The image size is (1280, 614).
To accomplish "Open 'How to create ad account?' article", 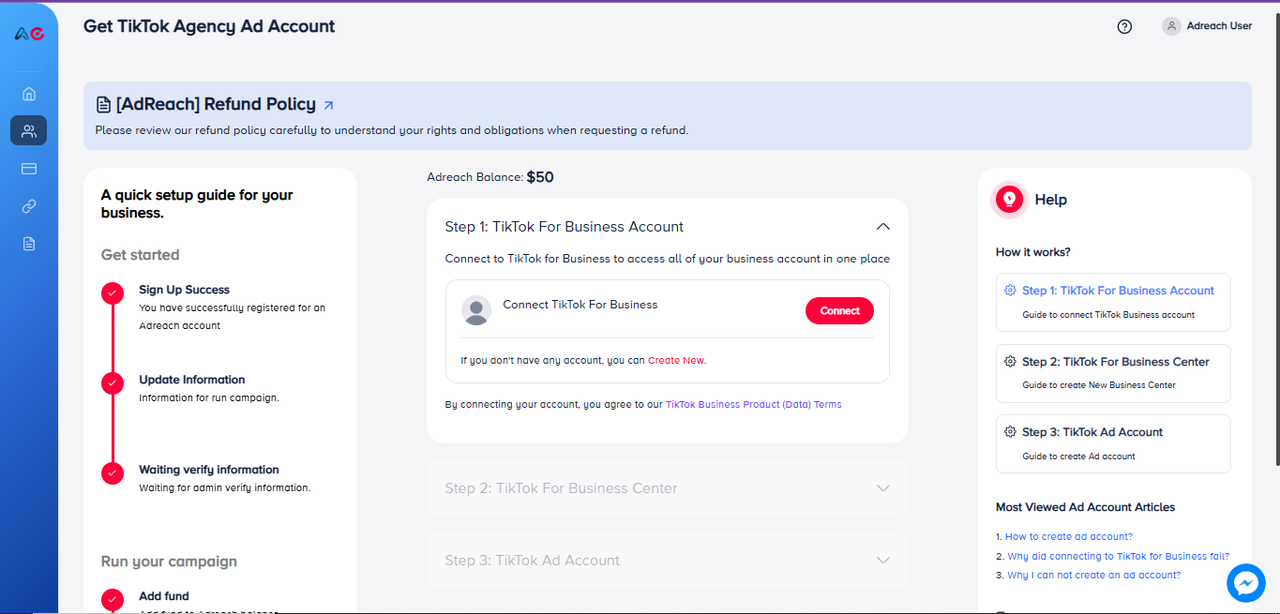I will click(x=1068, y=537).
